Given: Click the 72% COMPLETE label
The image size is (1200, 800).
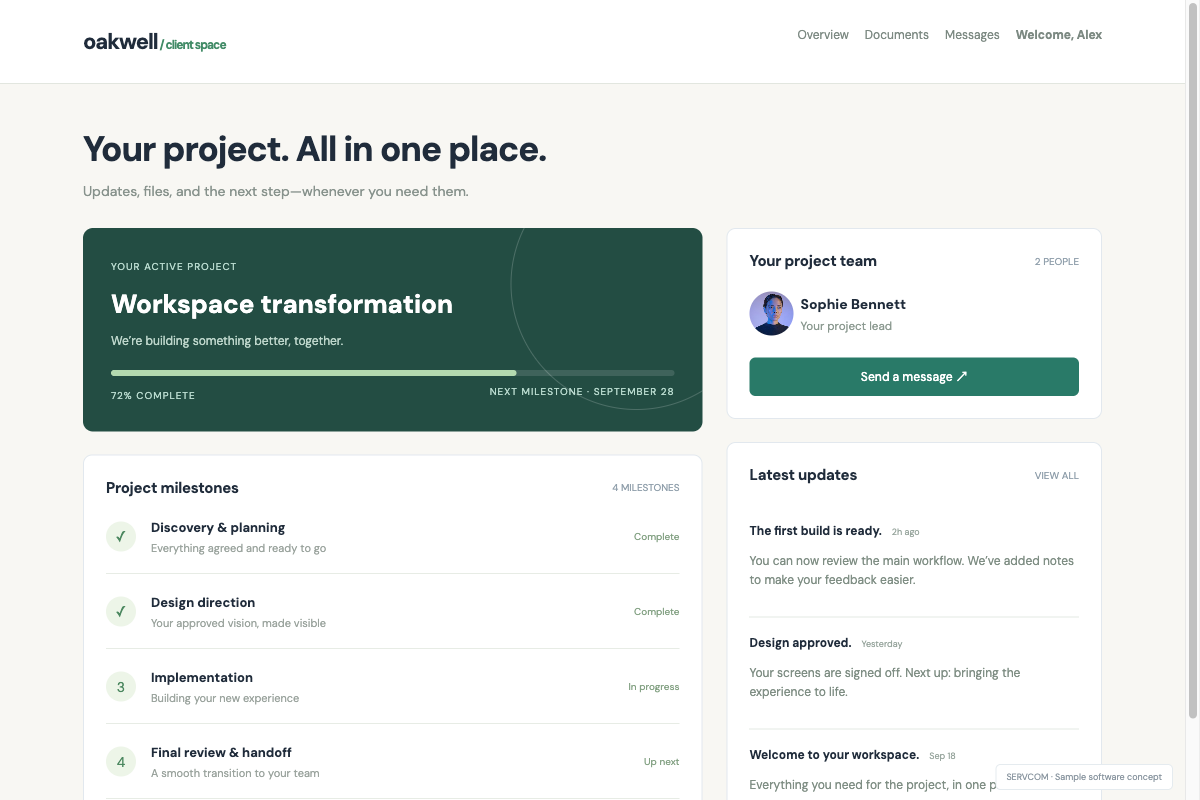Looking at the screenshot, I should coord(153,396).
